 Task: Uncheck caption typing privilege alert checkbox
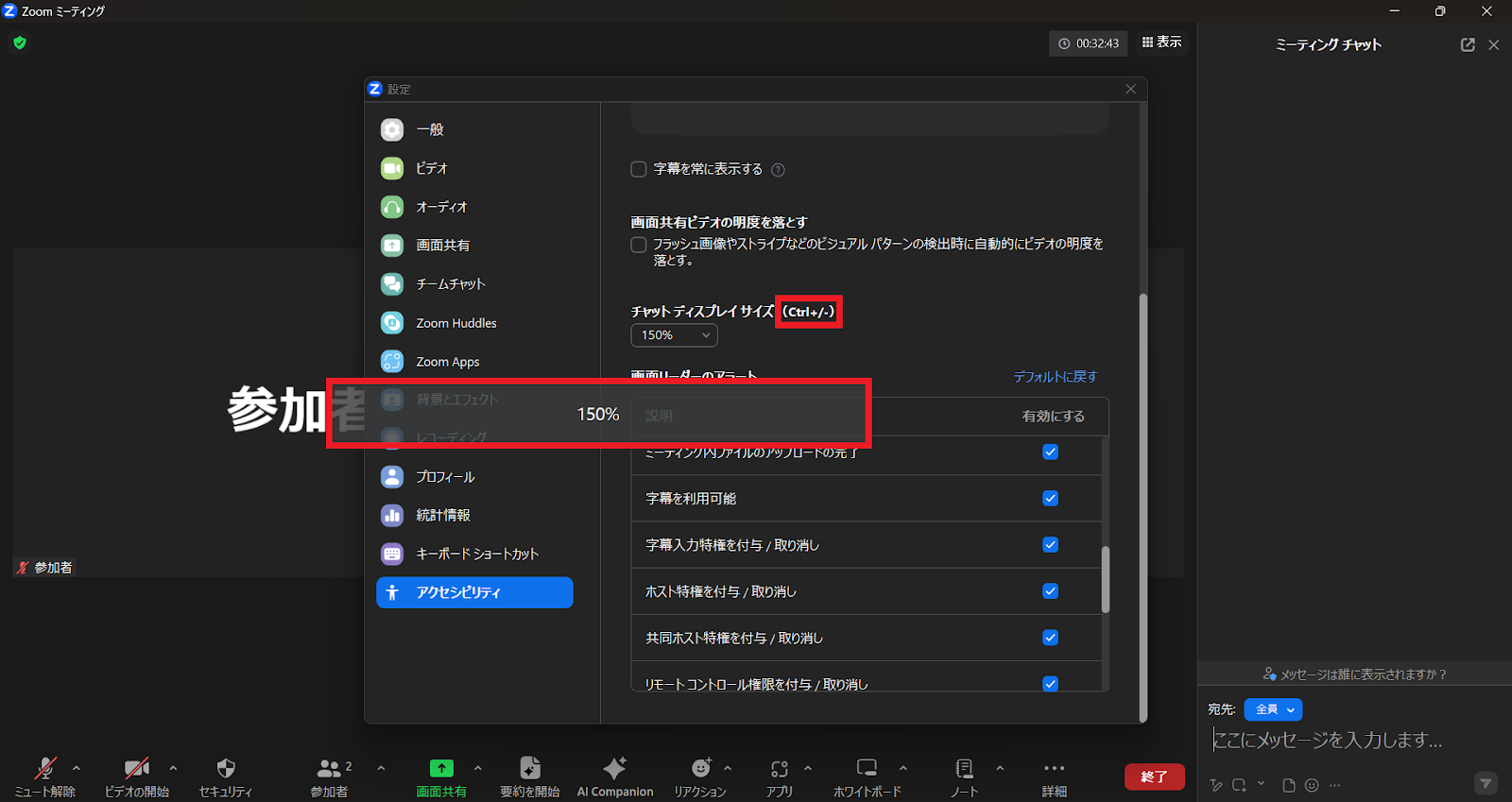tap(1050, 544)
